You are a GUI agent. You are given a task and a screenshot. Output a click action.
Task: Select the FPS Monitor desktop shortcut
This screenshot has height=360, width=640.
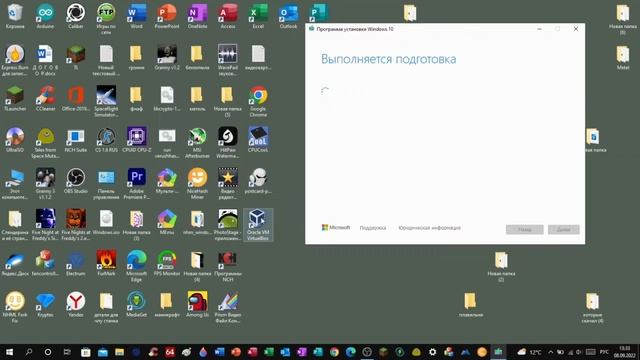click(x=167, y=263)
